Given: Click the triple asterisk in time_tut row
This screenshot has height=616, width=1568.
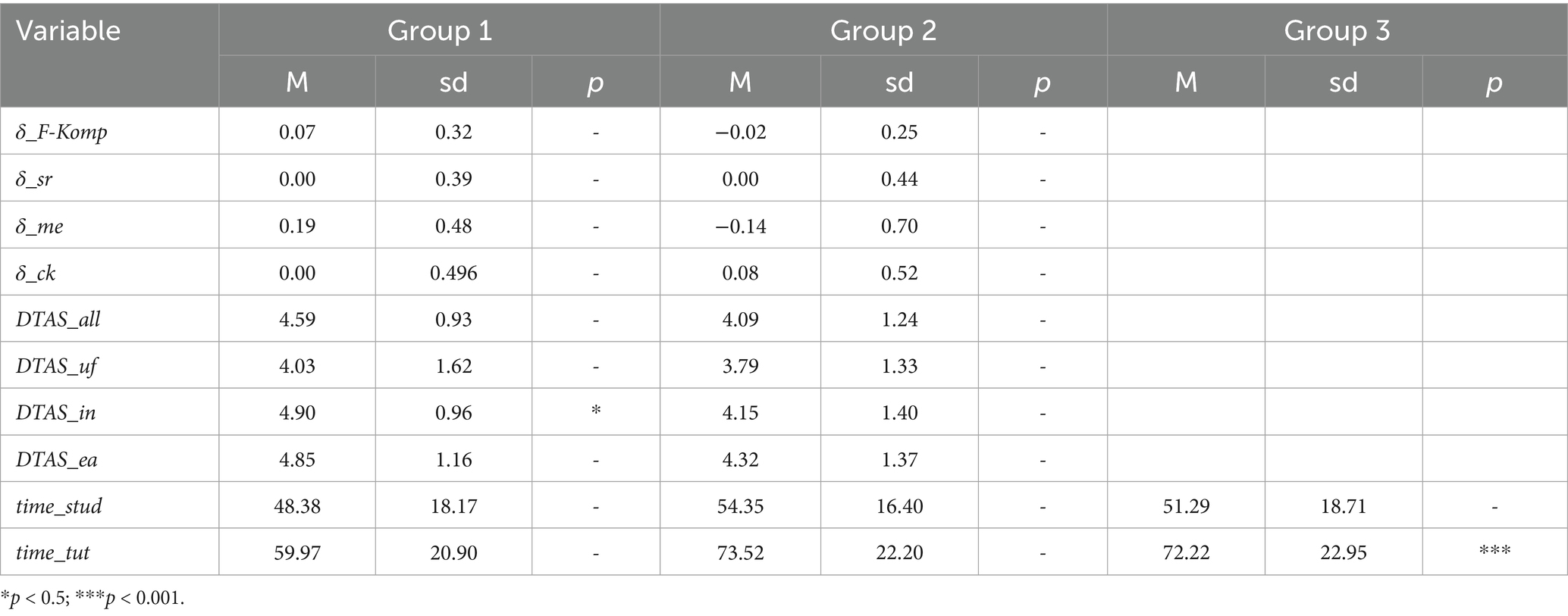Looking at the screenshot, I should [x=1494, y=552].
